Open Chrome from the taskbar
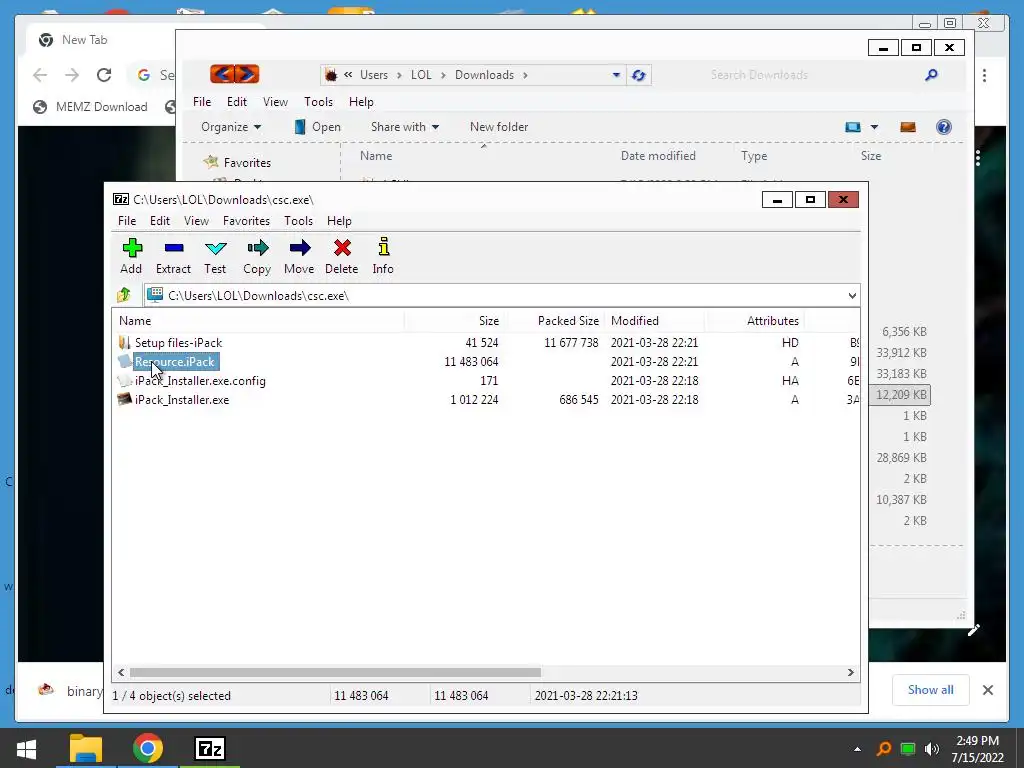Image resolution: width=1024 pixels, height=768 pixels. pos(148,748)
